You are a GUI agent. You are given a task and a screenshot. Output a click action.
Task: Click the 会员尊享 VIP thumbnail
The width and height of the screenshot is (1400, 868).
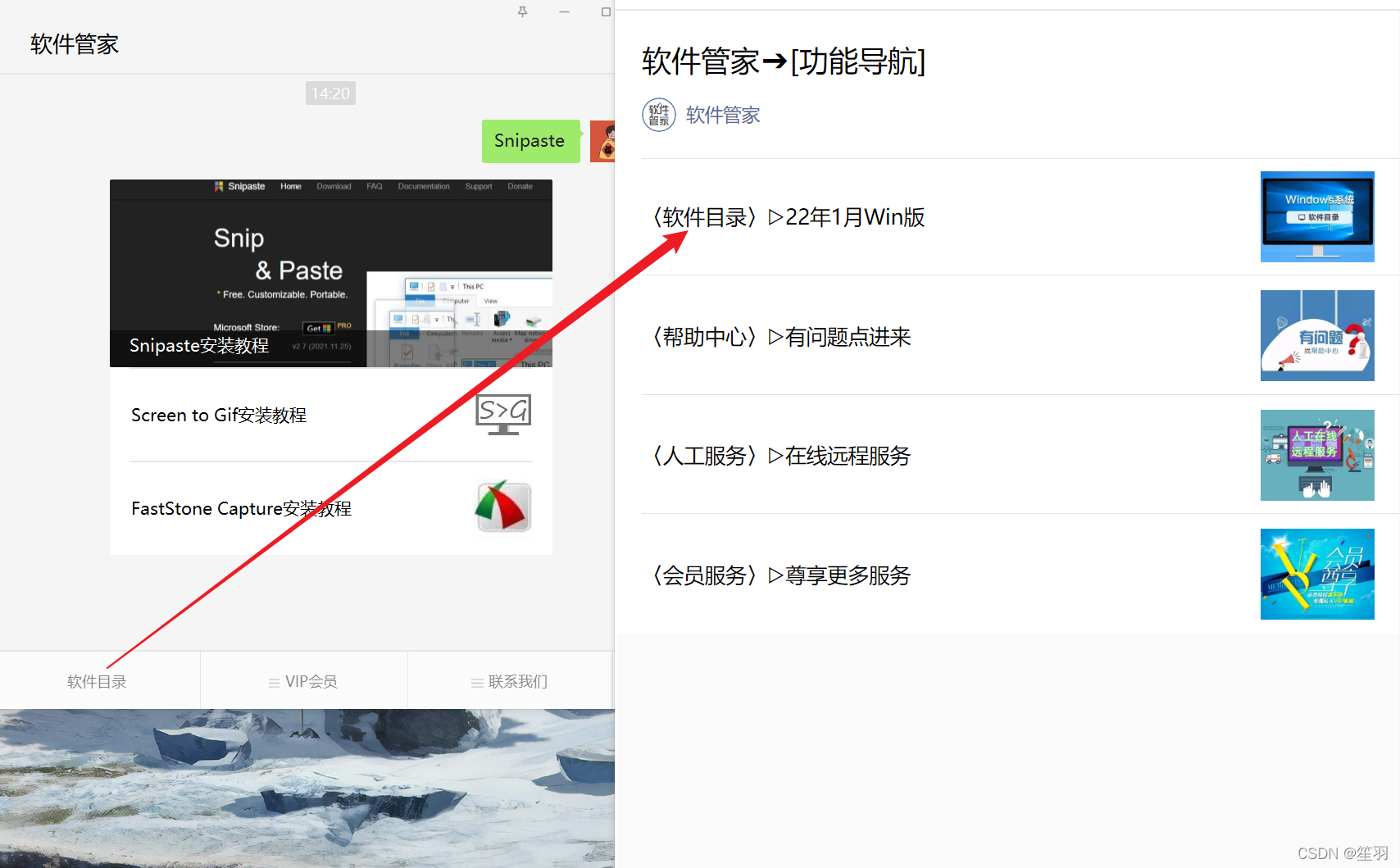click(x=1317, y=574)
